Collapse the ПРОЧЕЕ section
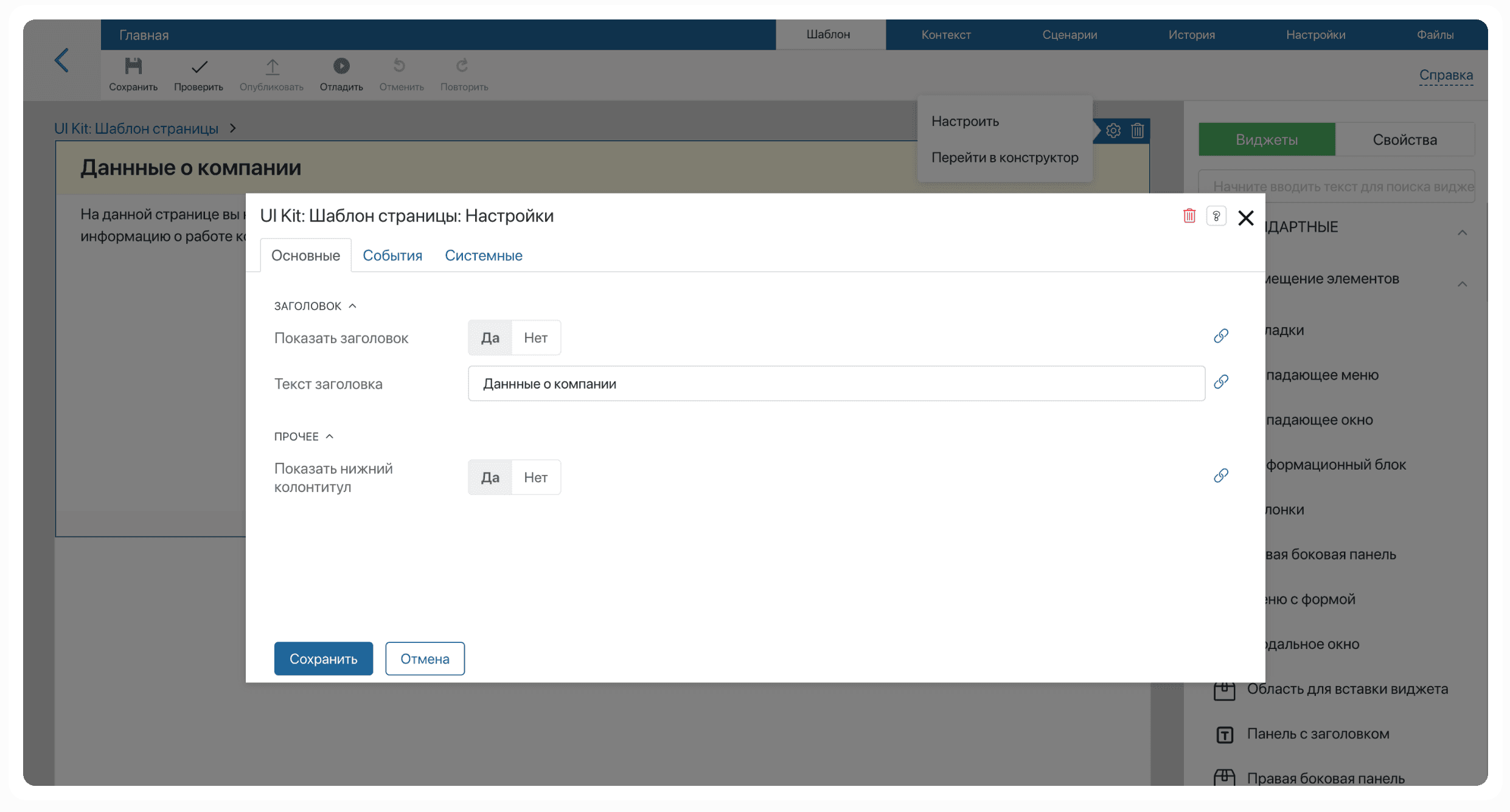 (x=329, y=436)
